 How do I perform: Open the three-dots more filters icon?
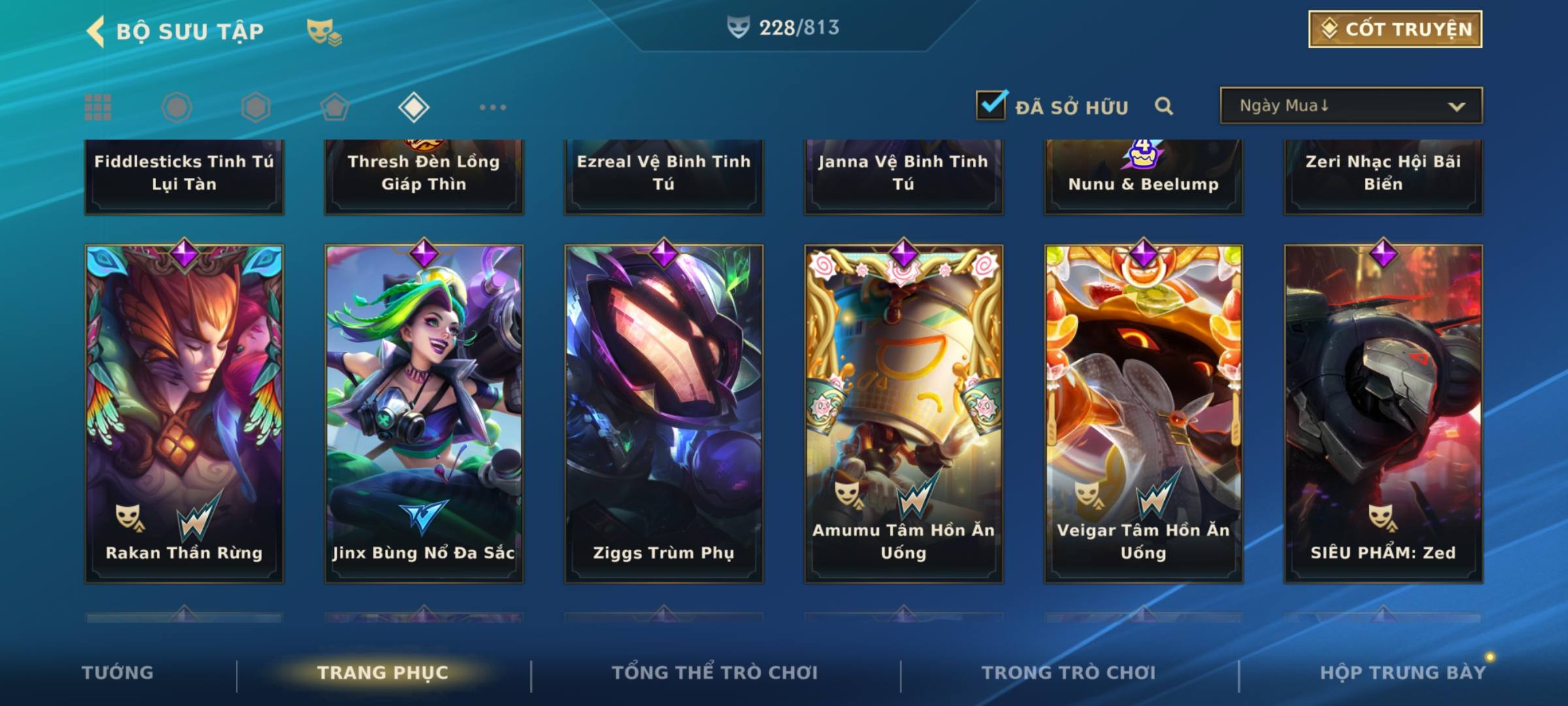point(493,107)
